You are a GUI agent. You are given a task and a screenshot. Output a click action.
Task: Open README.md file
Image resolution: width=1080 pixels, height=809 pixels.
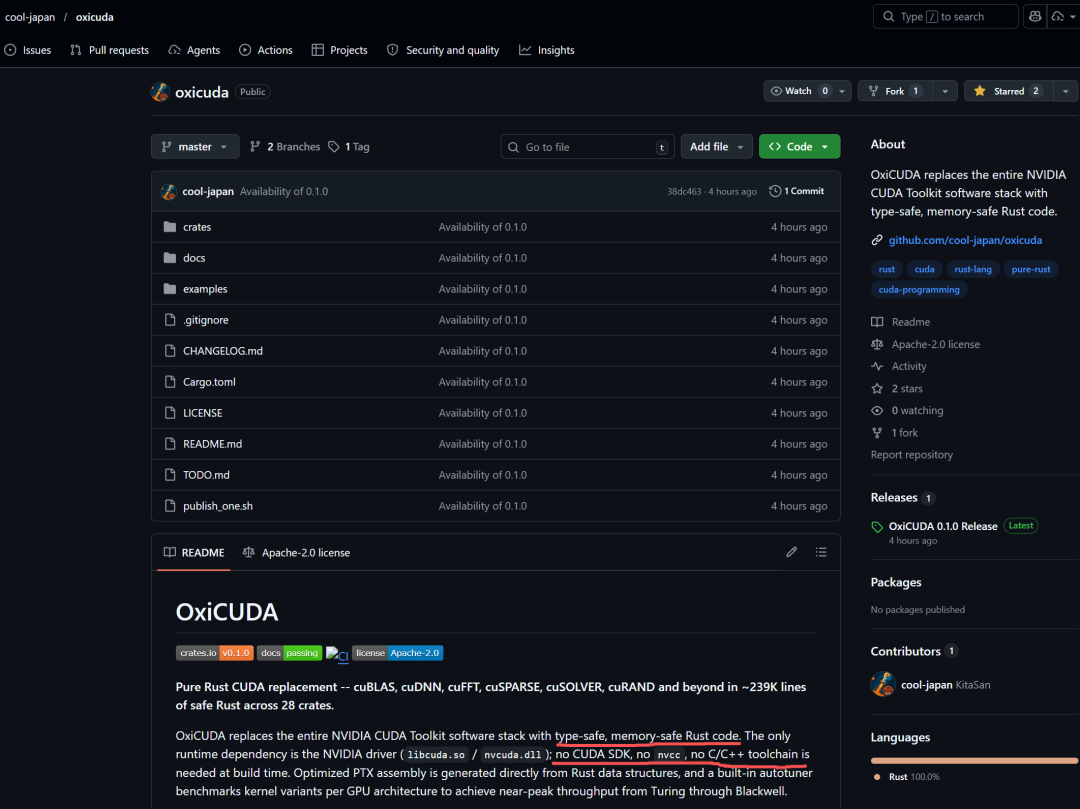coord(212,444)
